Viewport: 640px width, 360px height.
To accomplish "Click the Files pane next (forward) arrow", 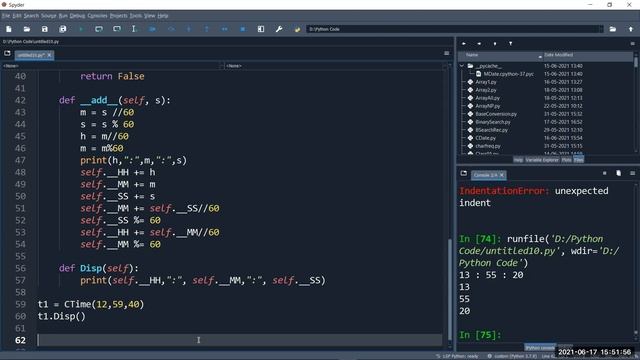I will point(479,43).
